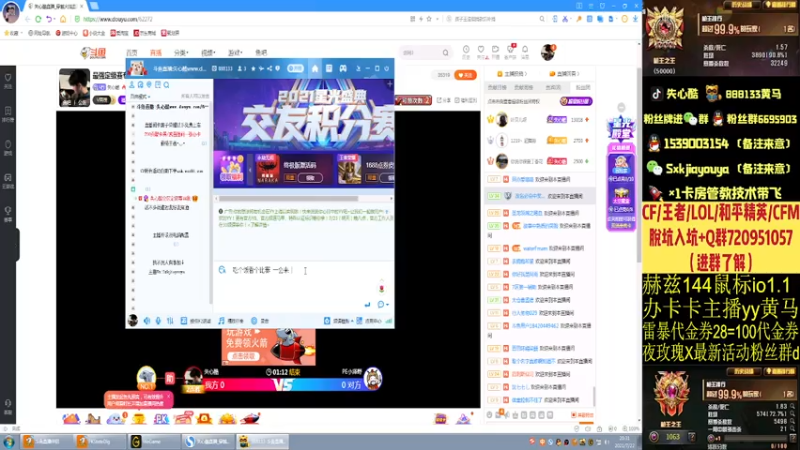
Task: Click the browser home button
Action: (x=63, y=19)
